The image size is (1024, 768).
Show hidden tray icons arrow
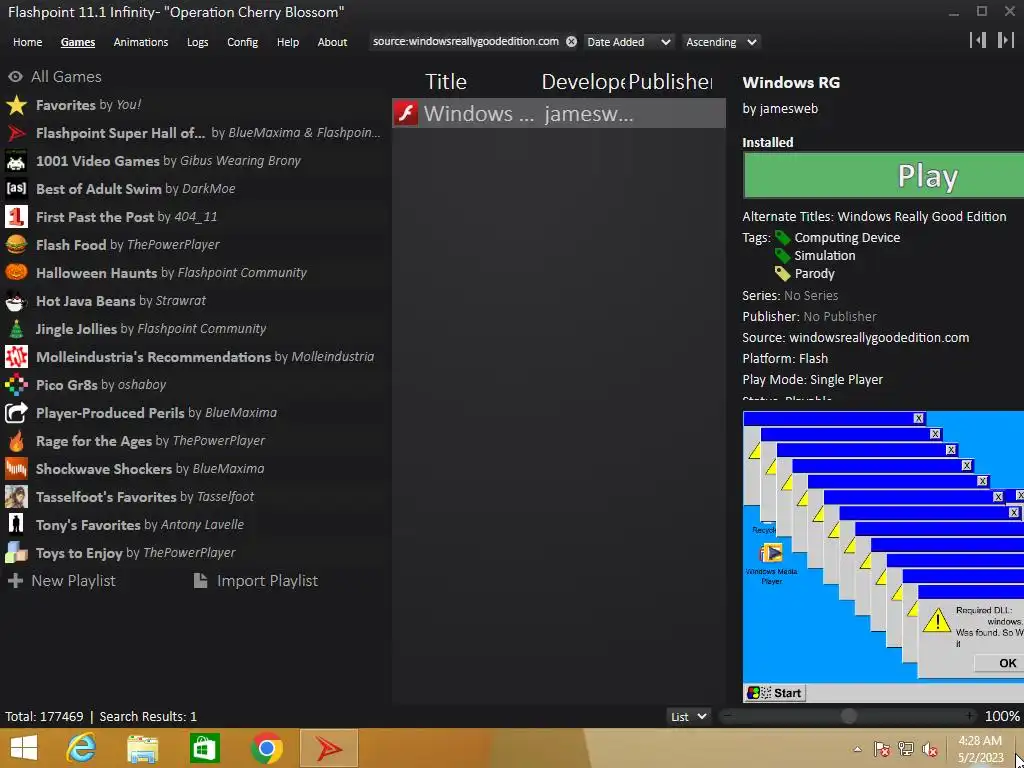857,749
